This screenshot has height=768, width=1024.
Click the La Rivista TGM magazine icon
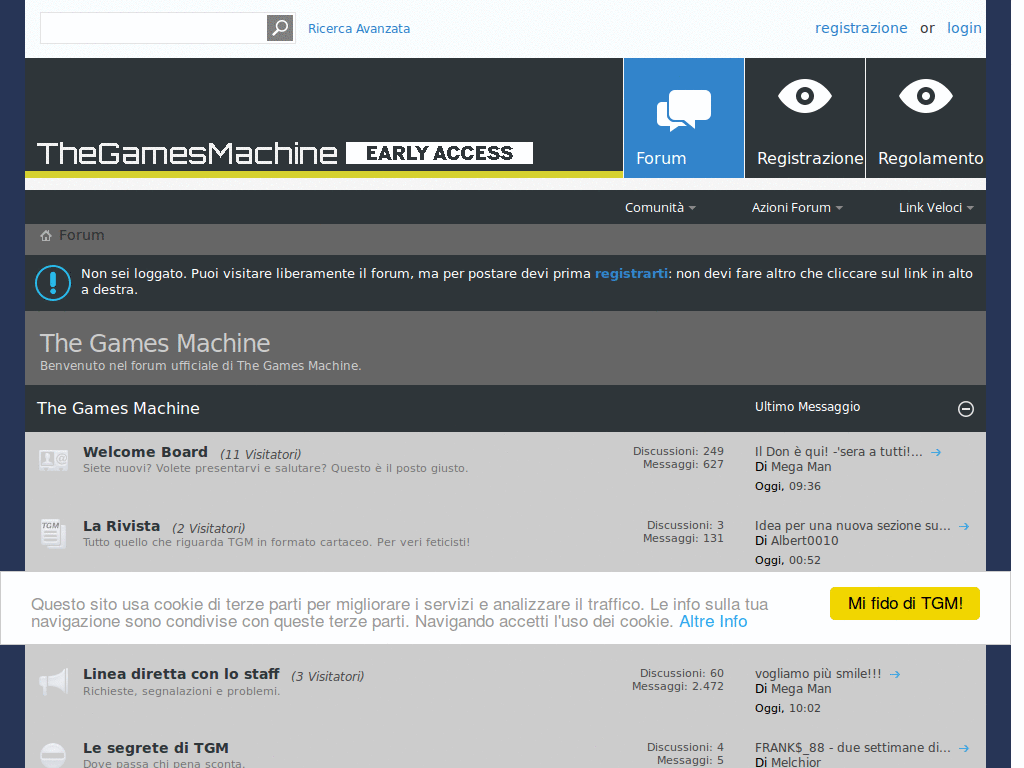coord(53,533)
